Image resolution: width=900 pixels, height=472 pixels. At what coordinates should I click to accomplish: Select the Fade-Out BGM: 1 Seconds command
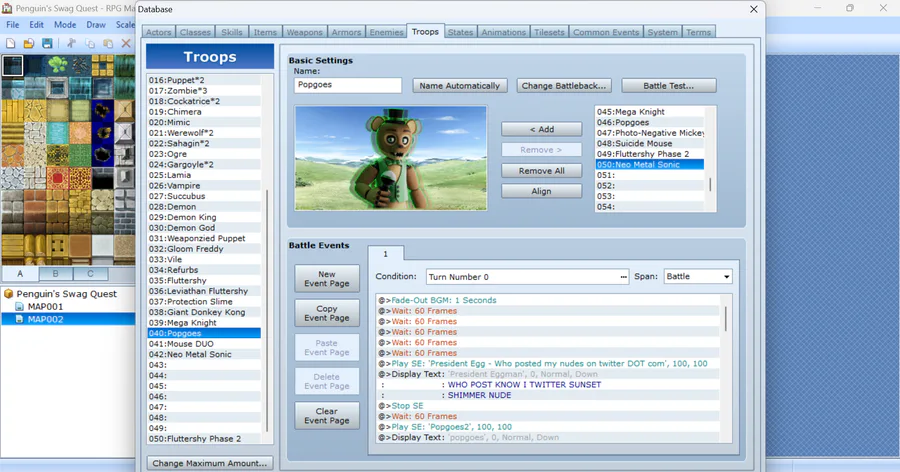[x=548, y=300]
